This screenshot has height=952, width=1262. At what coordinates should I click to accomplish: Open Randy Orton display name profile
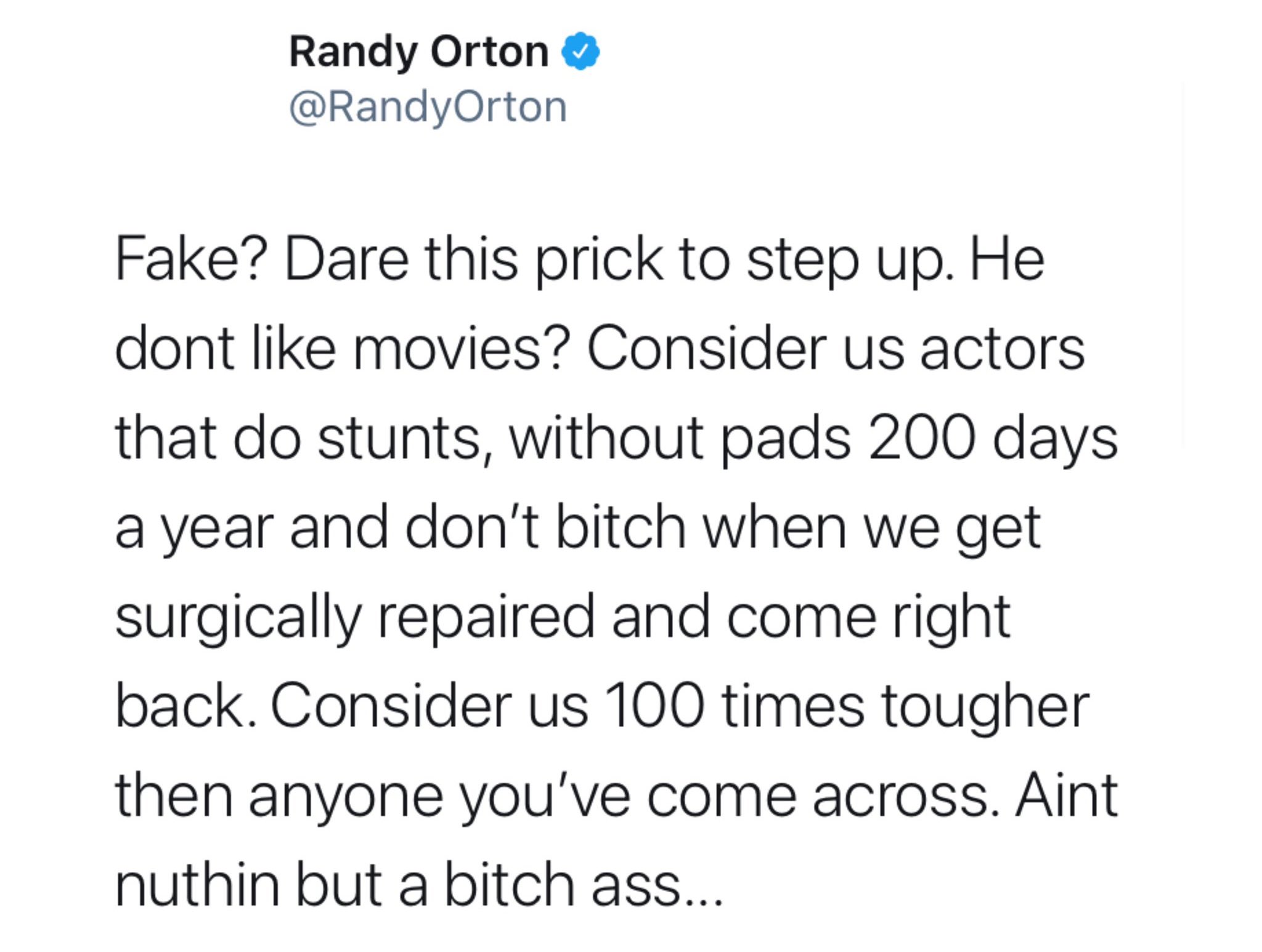pyautogui.click(x=418, y=52)
